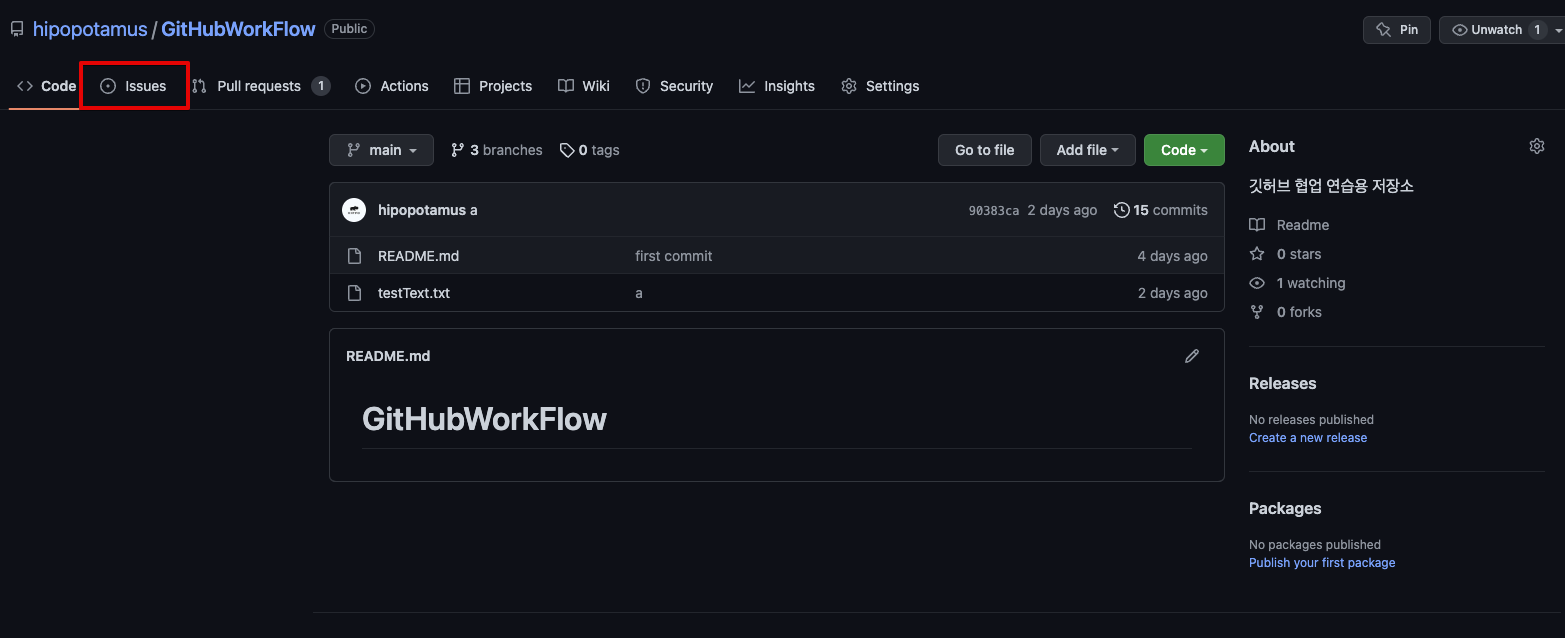The width and height of the screenshot is (1565, 638).
Task: Open the Packages heading link
Action: tap(1285, 509)
